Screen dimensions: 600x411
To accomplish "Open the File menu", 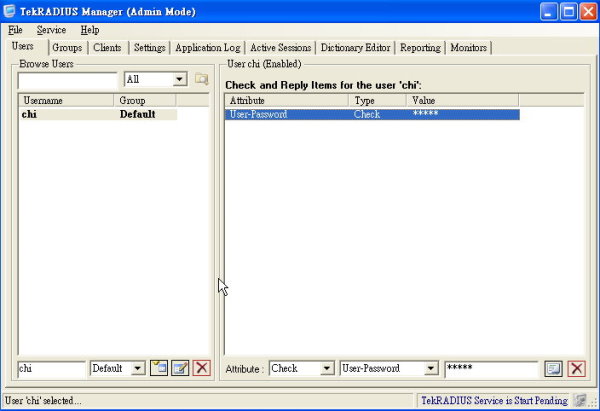I will coord(15,30).
